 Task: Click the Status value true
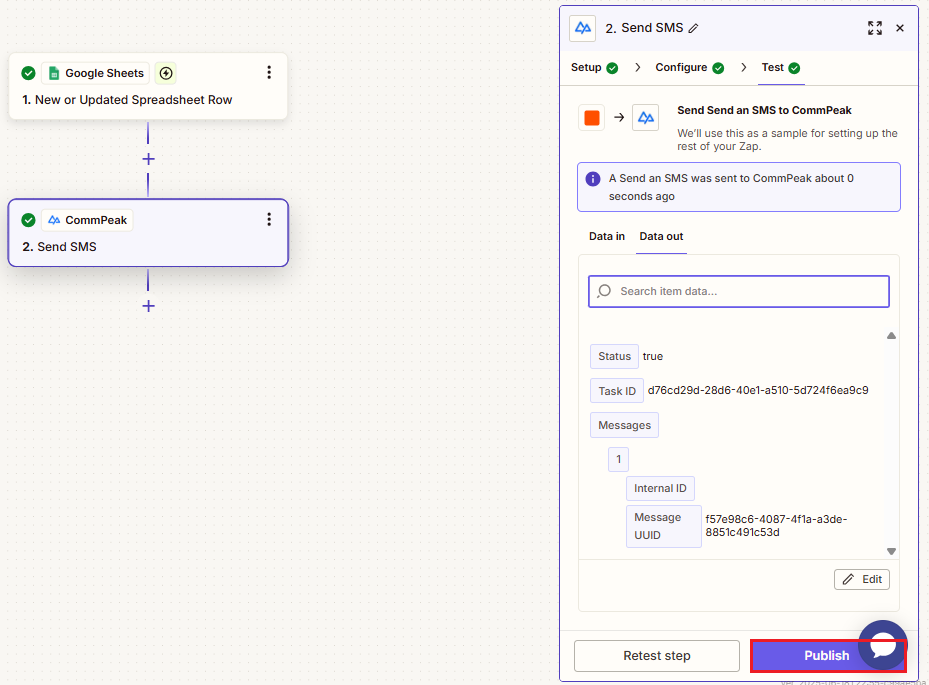click(x=653, y=356)
